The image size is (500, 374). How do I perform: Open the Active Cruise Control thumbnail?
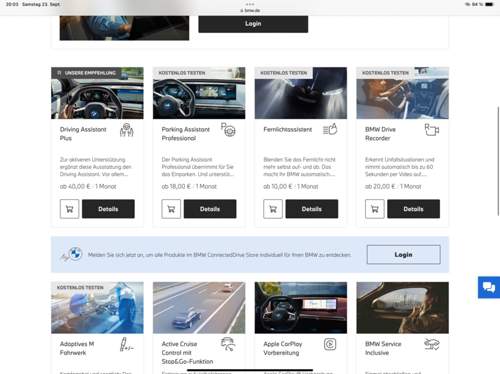(x=199, y=308)
